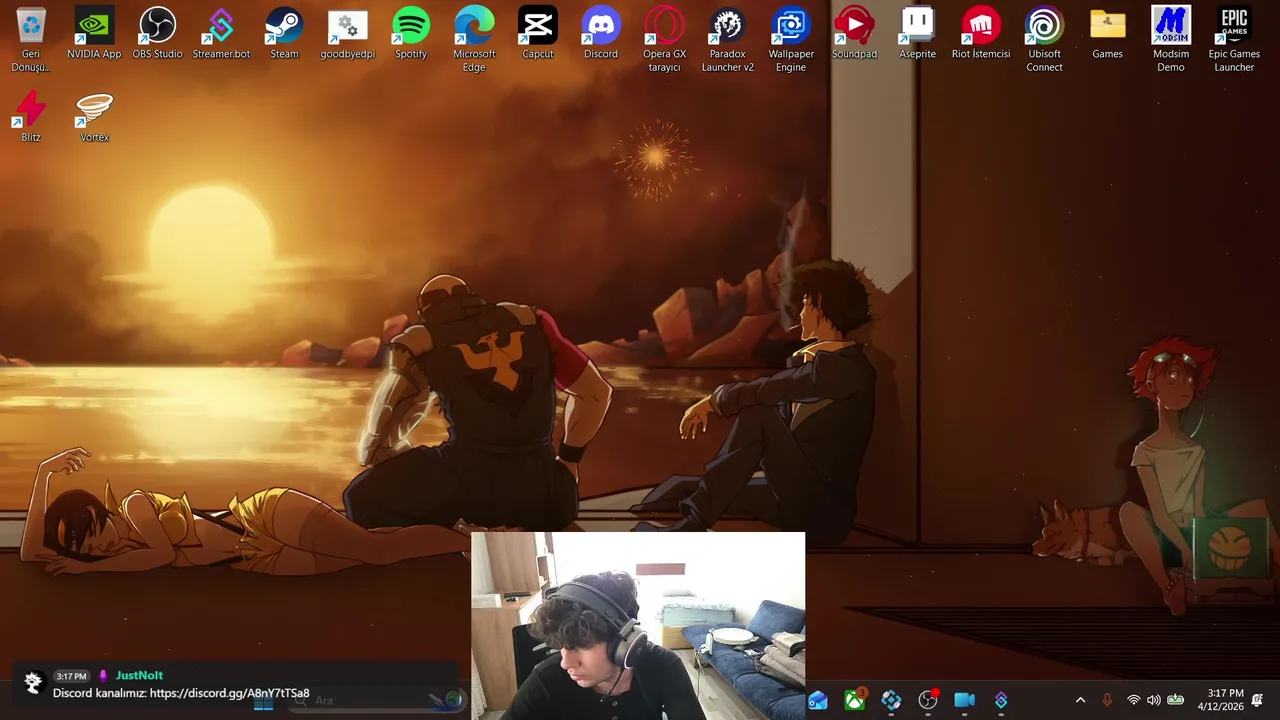Open the blue camera app in taskbar

click(x=964, y=700)
